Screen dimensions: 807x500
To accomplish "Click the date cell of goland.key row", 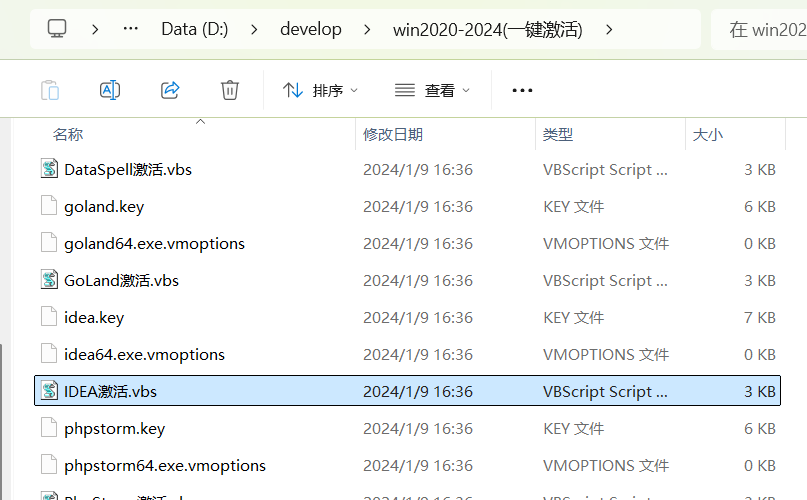I will (x=418, y=206).
